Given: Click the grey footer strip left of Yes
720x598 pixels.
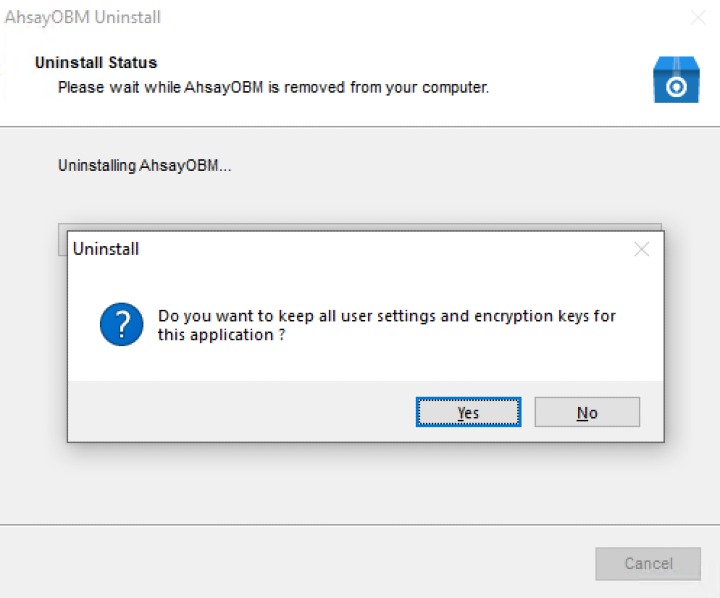Looking at the screenshot, I should [x=240, y=411].
